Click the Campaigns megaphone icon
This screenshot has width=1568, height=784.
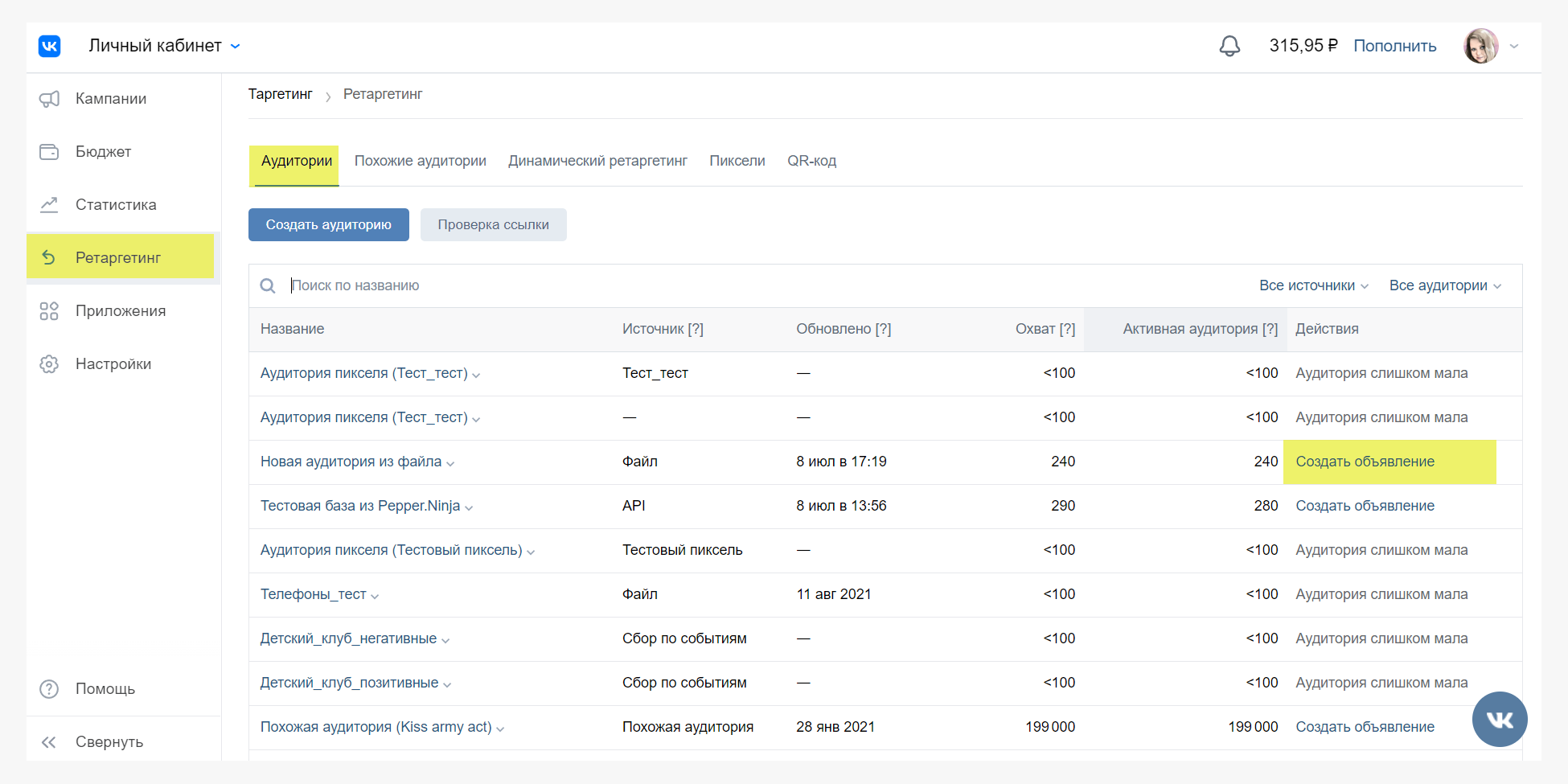click(49, 99)
